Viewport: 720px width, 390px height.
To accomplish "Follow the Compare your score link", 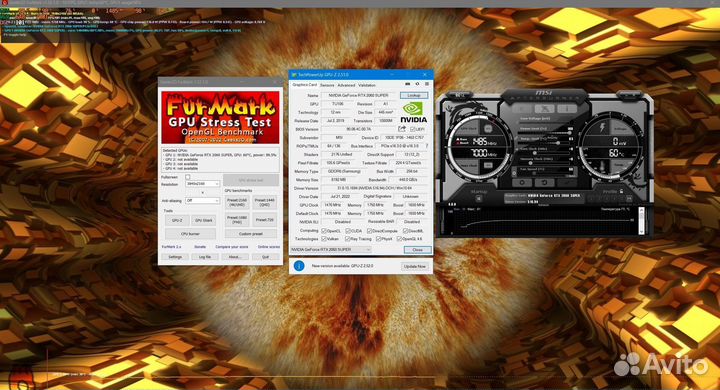I will (x=231, y=247).
